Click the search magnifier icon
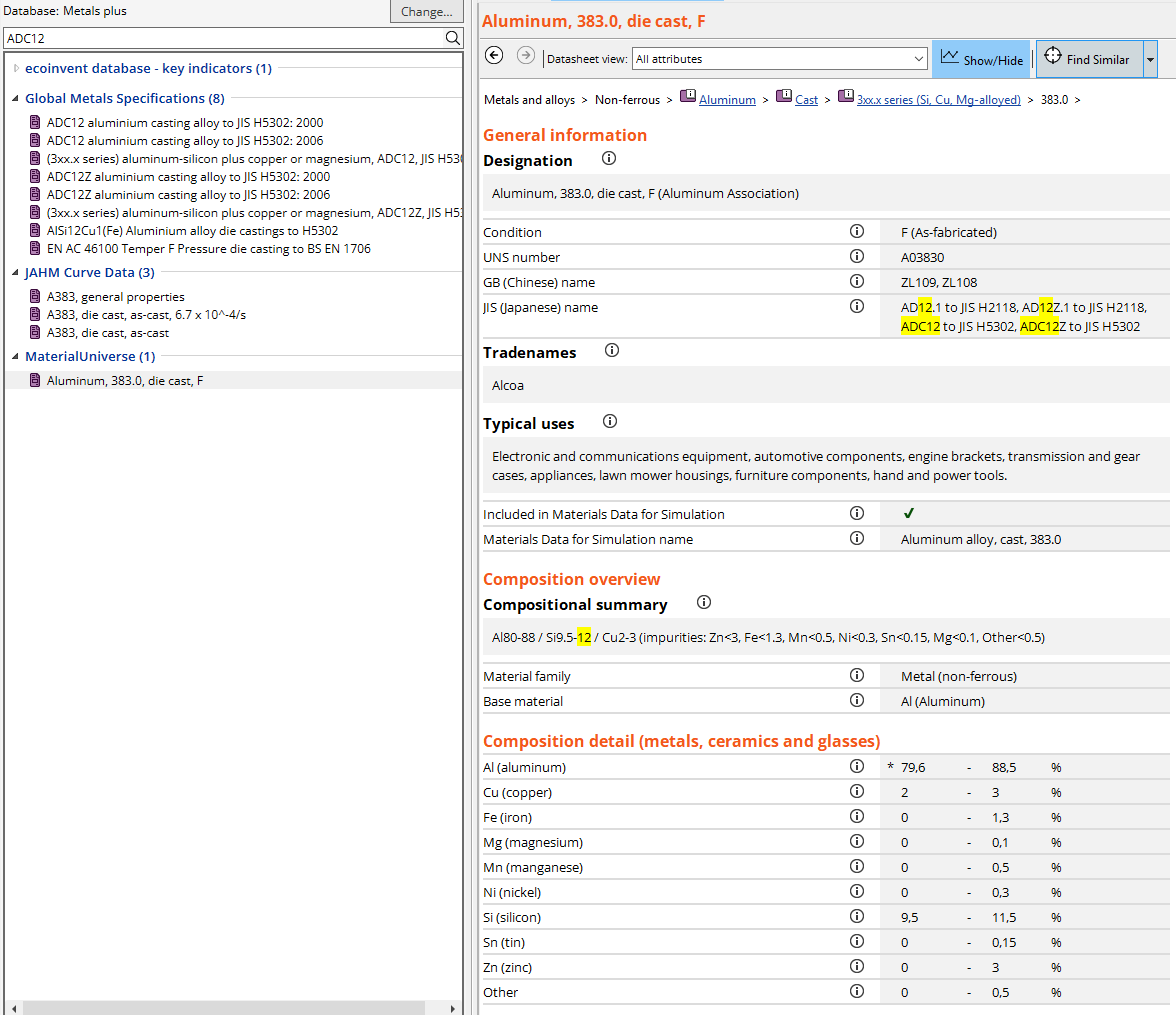Image resolution: width=1176 pixels, height=1015 pixels. coord(452,38)
